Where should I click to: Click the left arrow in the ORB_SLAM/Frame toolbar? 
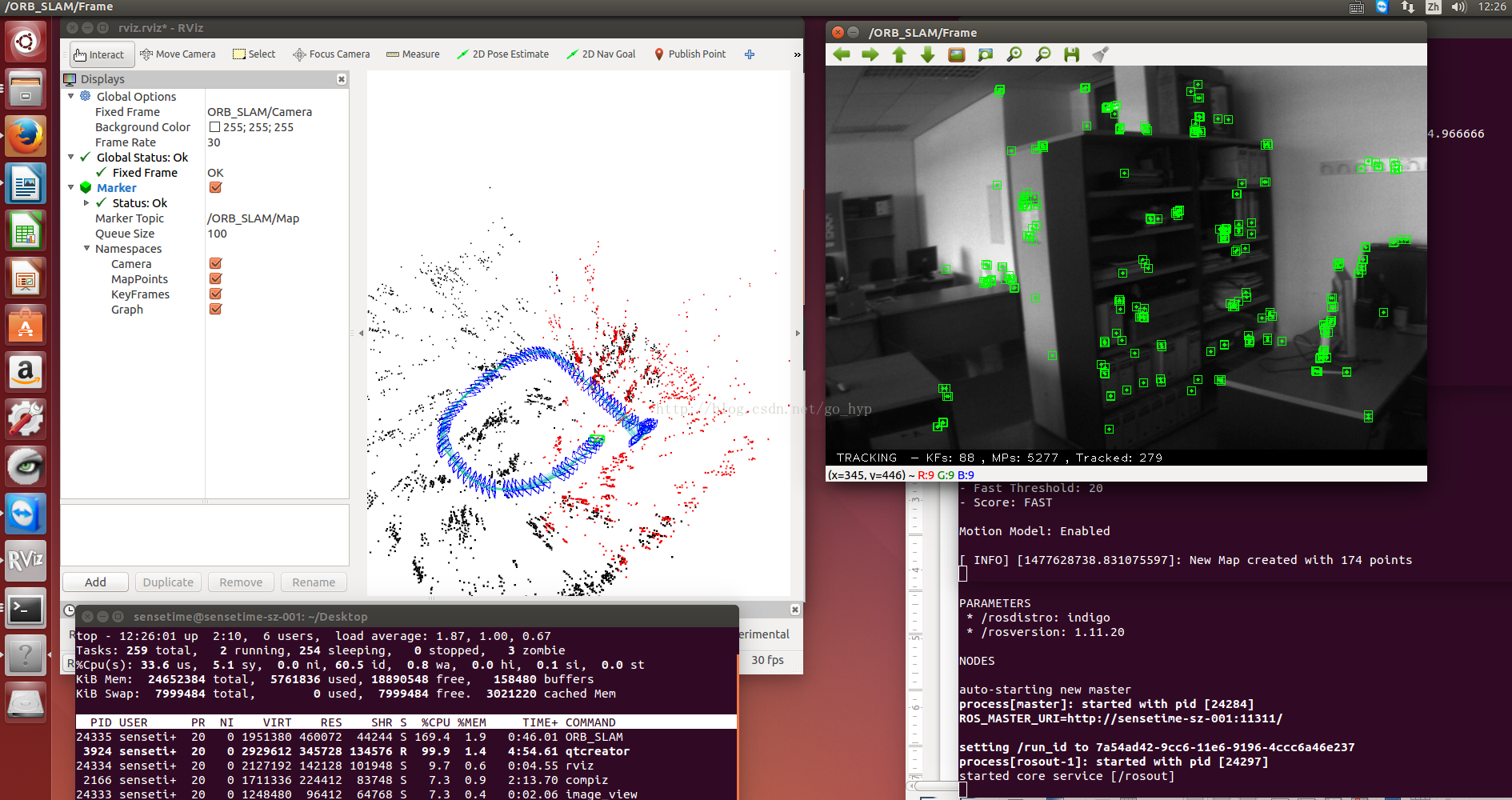(x=842, y=54)
